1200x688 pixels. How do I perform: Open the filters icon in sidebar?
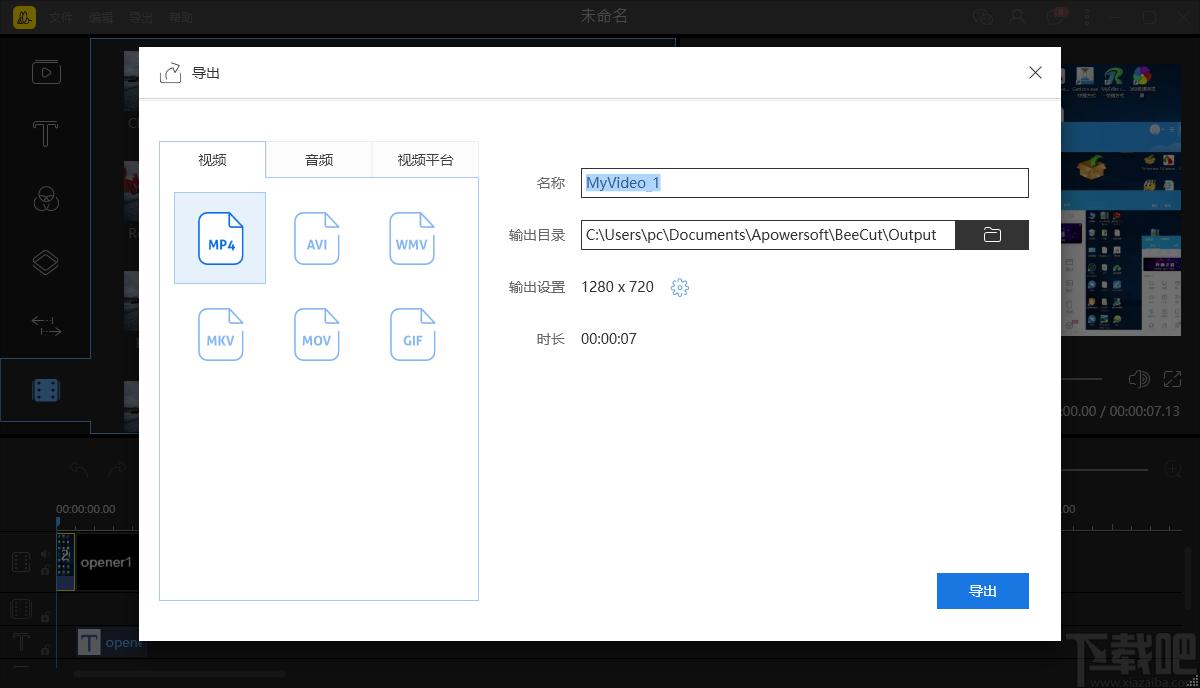45,198
